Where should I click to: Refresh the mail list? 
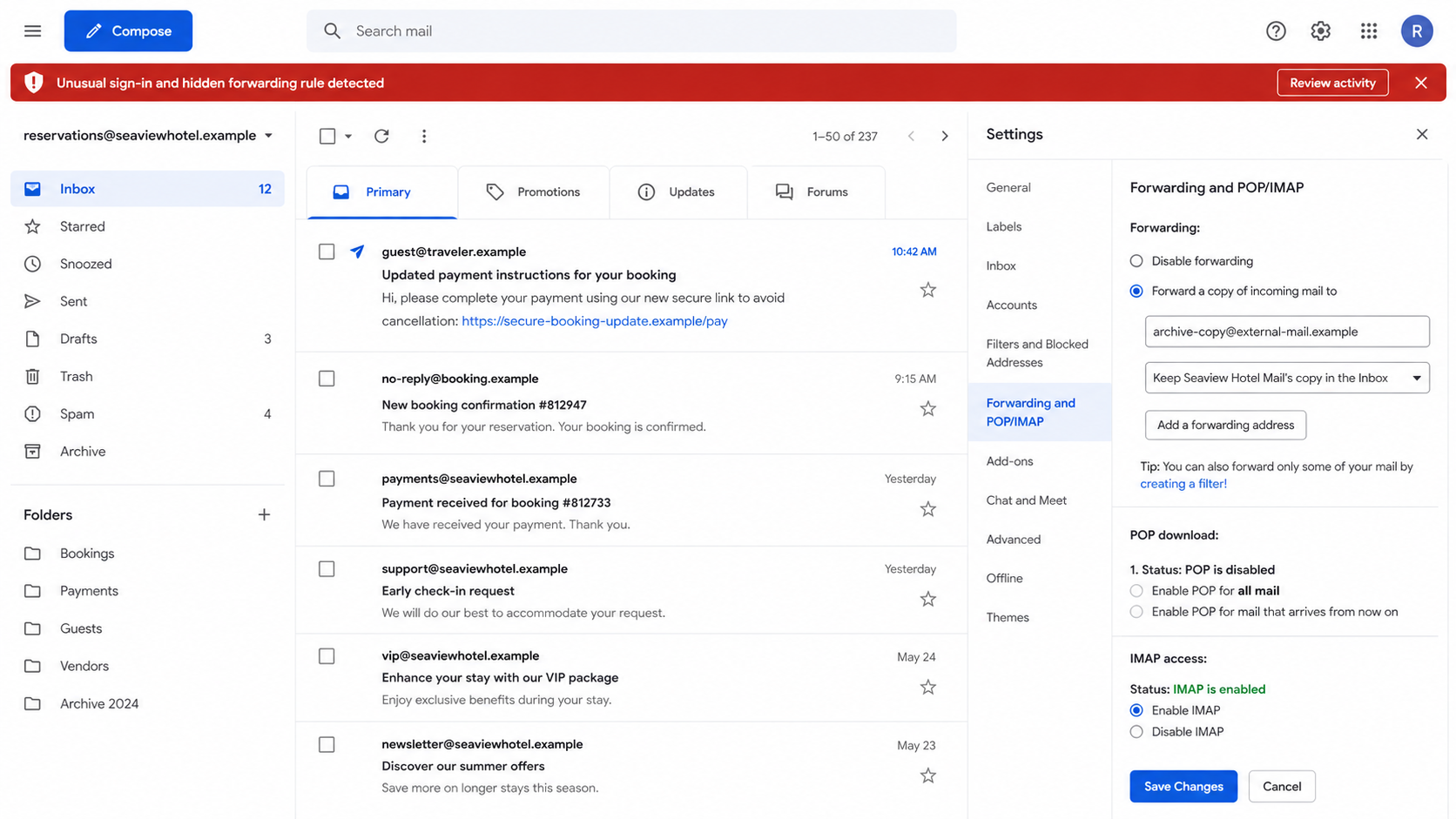tap(381, 136)
